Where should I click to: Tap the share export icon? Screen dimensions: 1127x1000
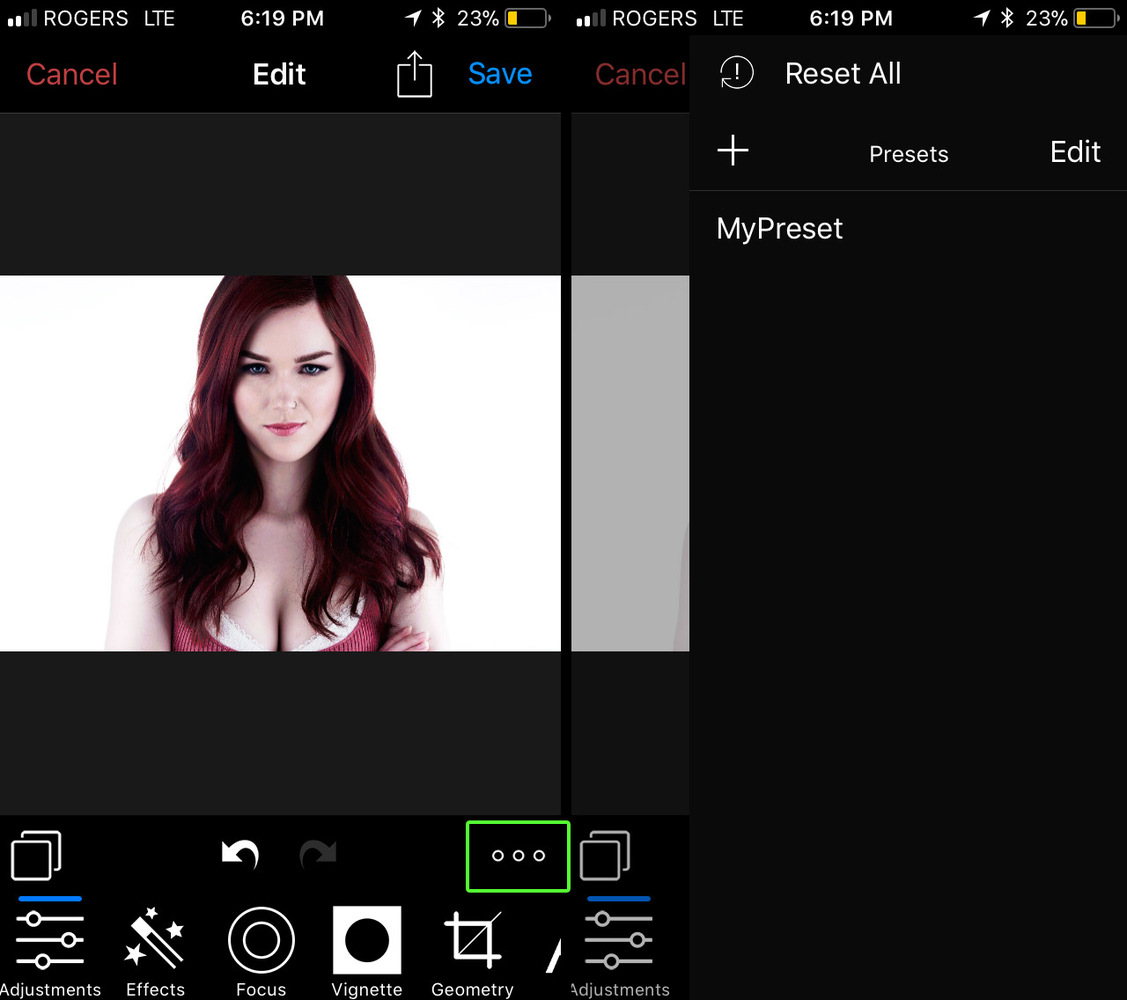tap(415, 74)
